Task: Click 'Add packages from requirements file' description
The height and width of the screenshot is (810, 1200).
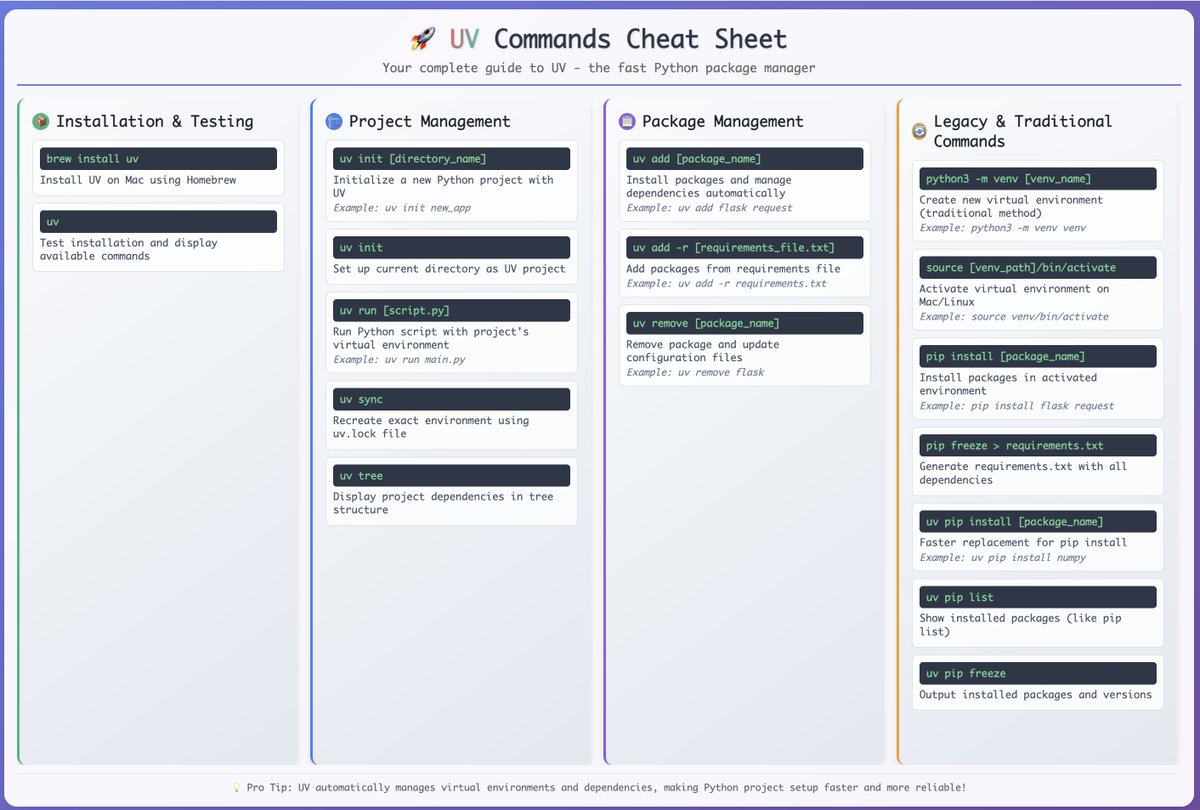Action: click(733, 268)
